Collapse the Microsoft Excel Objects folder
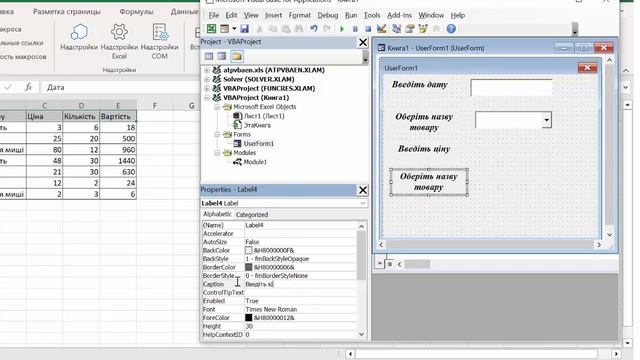The image size is (640, 360). pos(217,107)
